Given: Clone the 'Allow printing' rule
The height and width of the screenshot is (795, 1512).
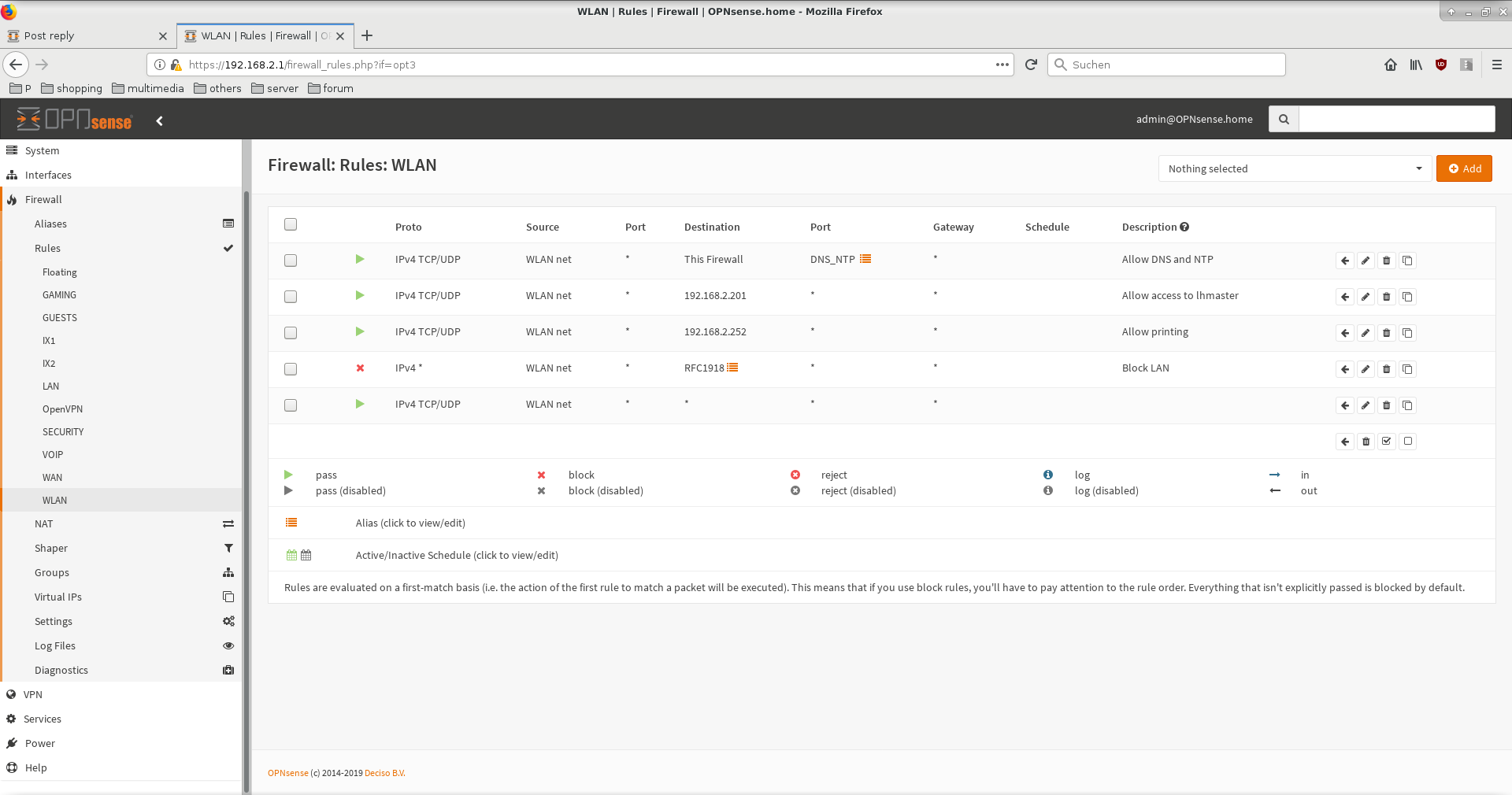Looking at the screenshot, I should (x=1407, y=333).
